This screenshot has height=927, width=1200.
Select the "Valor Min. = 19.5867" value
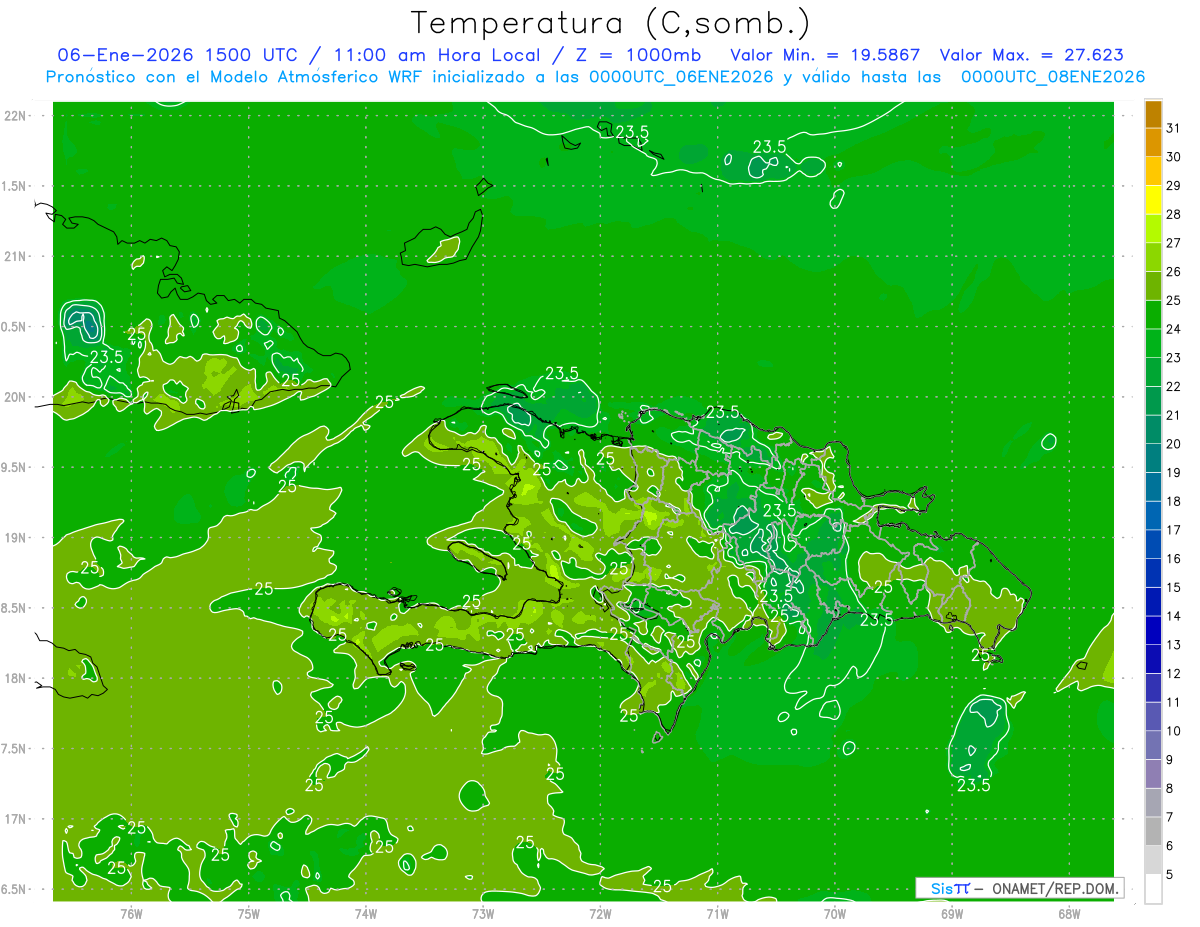825,55
